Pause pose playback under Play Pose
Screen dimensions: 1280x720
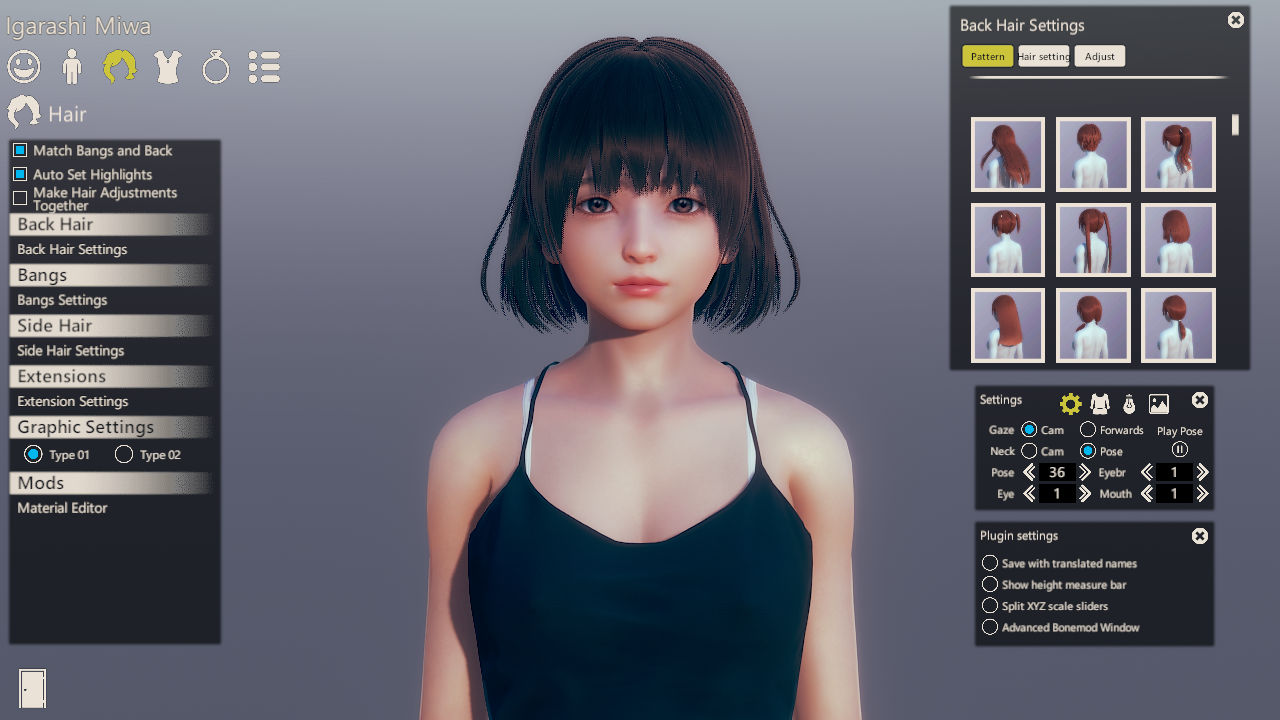[x=1180, y=450]
